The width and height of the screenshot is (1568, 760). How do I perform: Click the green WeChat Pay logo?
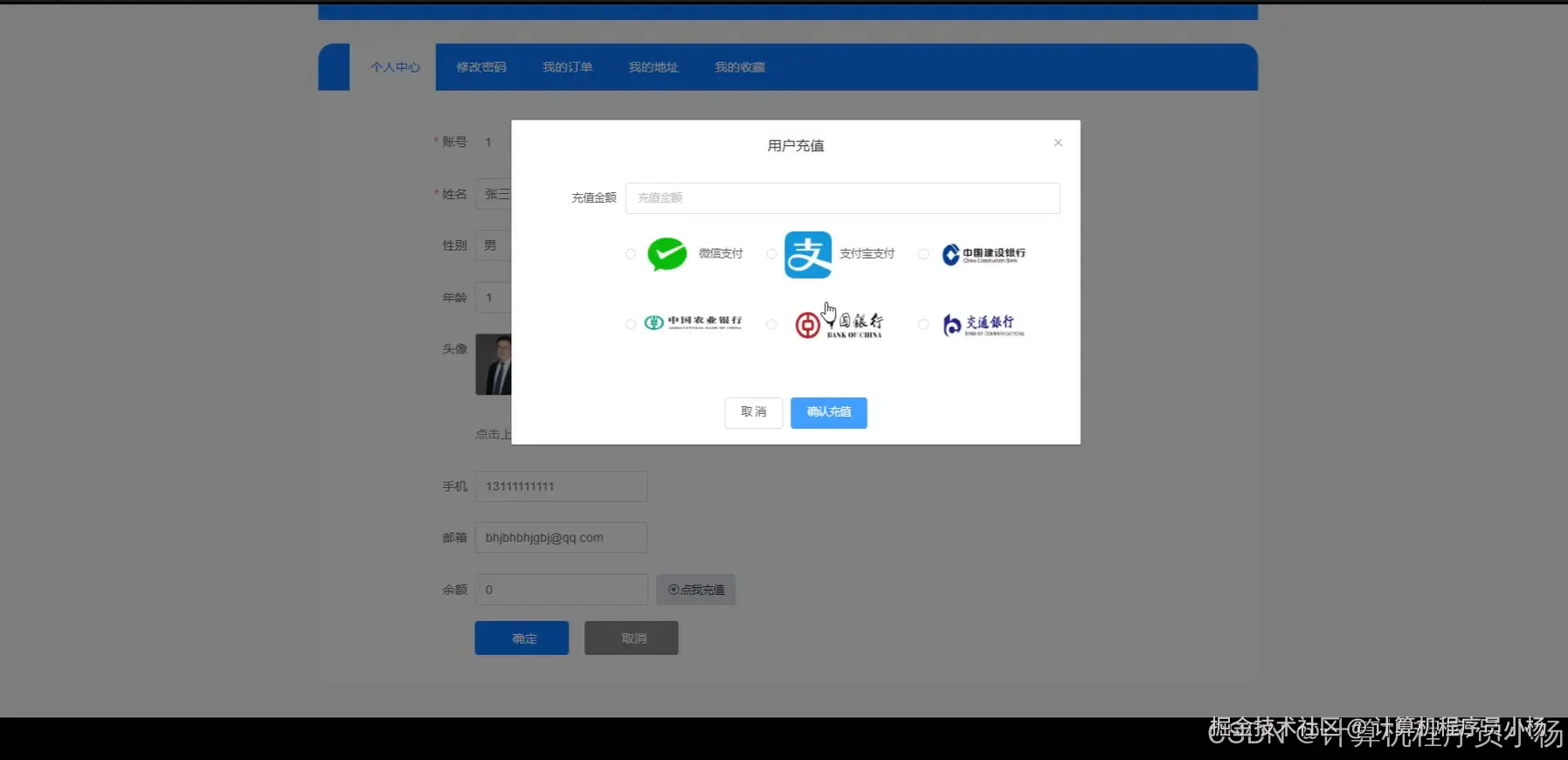[667, 254]
